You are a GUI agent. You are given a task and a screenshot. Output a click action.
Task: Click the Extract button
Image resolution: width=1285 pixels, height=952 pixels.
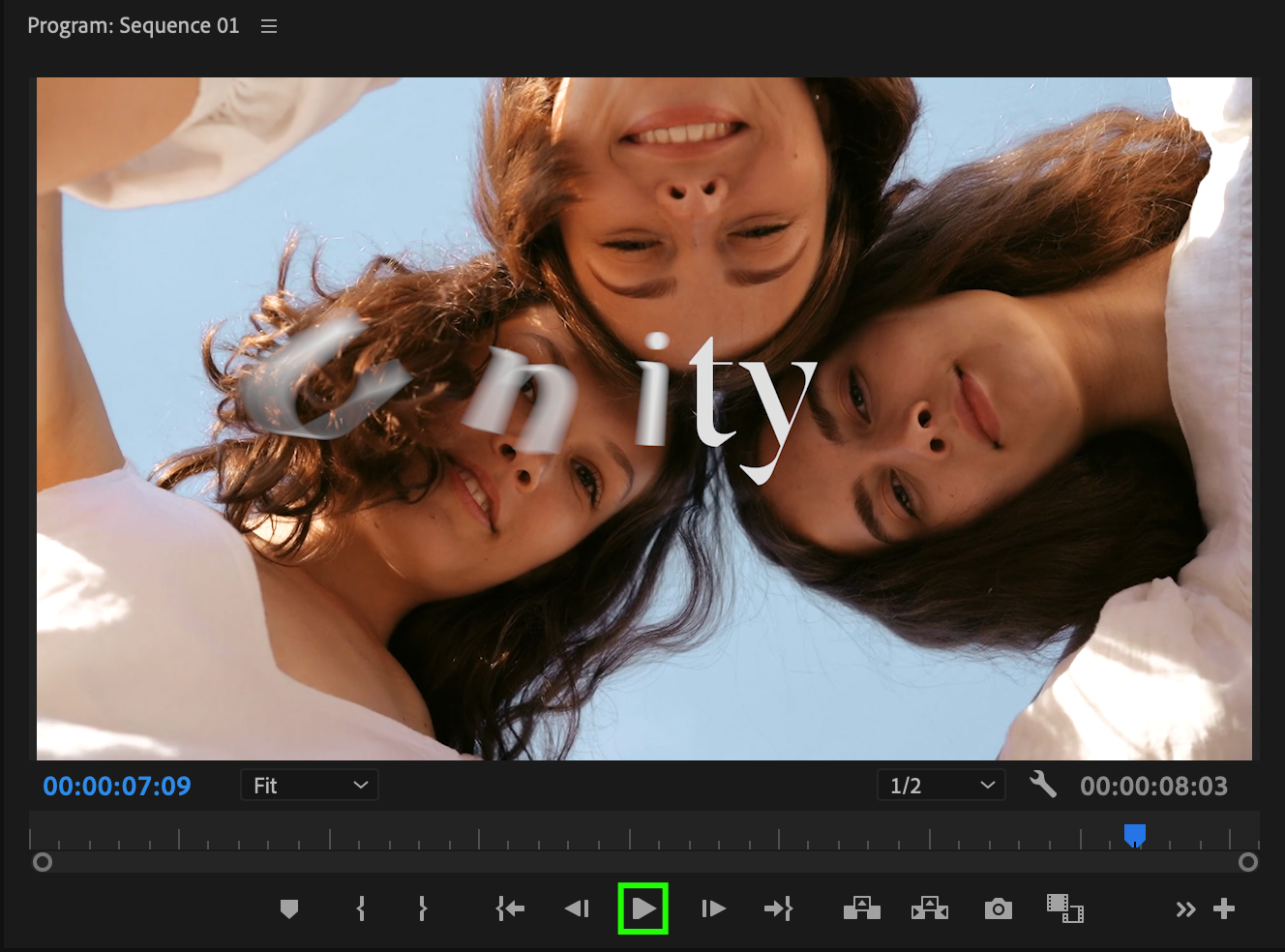click(930, 908)
